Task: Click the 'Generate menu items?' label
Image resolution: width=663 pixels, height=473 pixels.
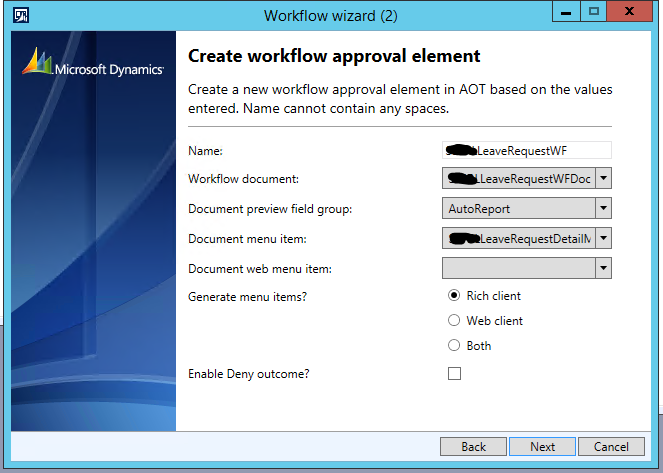Action: 247,297
